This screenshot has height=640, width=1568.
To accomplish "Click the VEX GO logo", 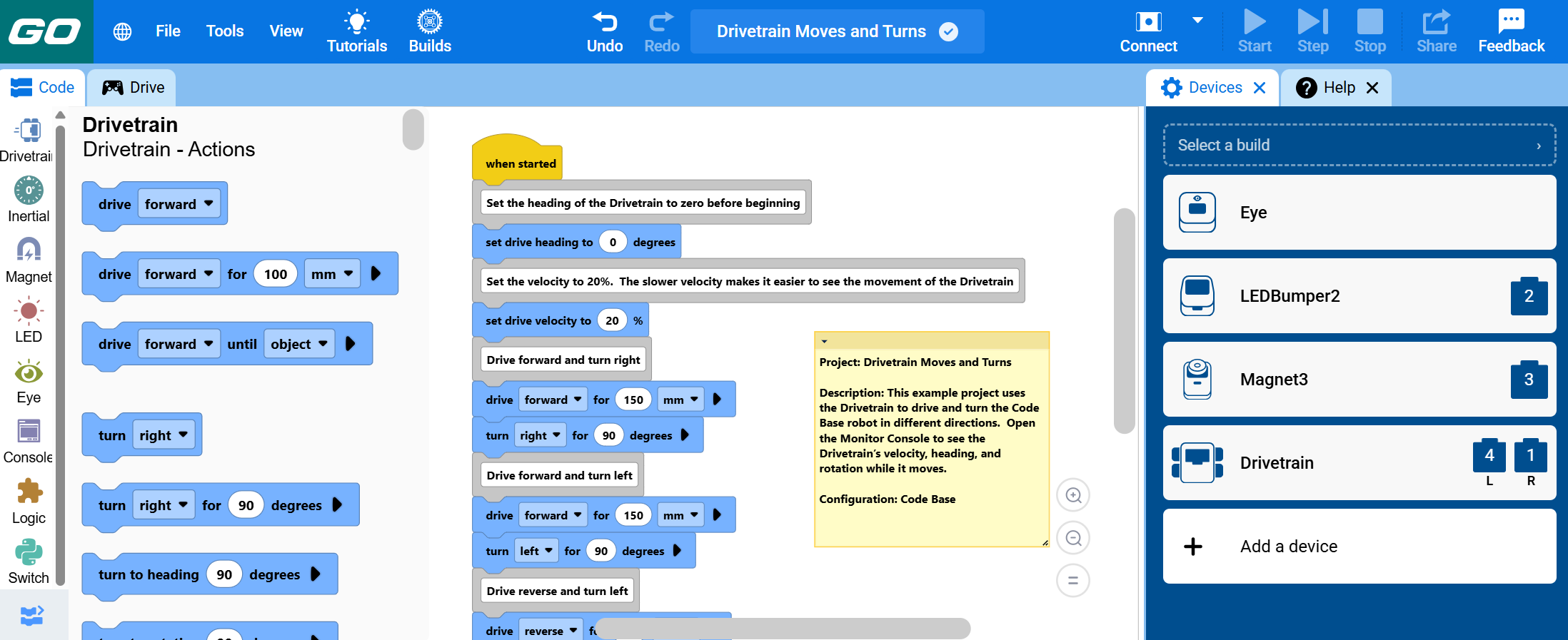I will [x=46, y=31].
